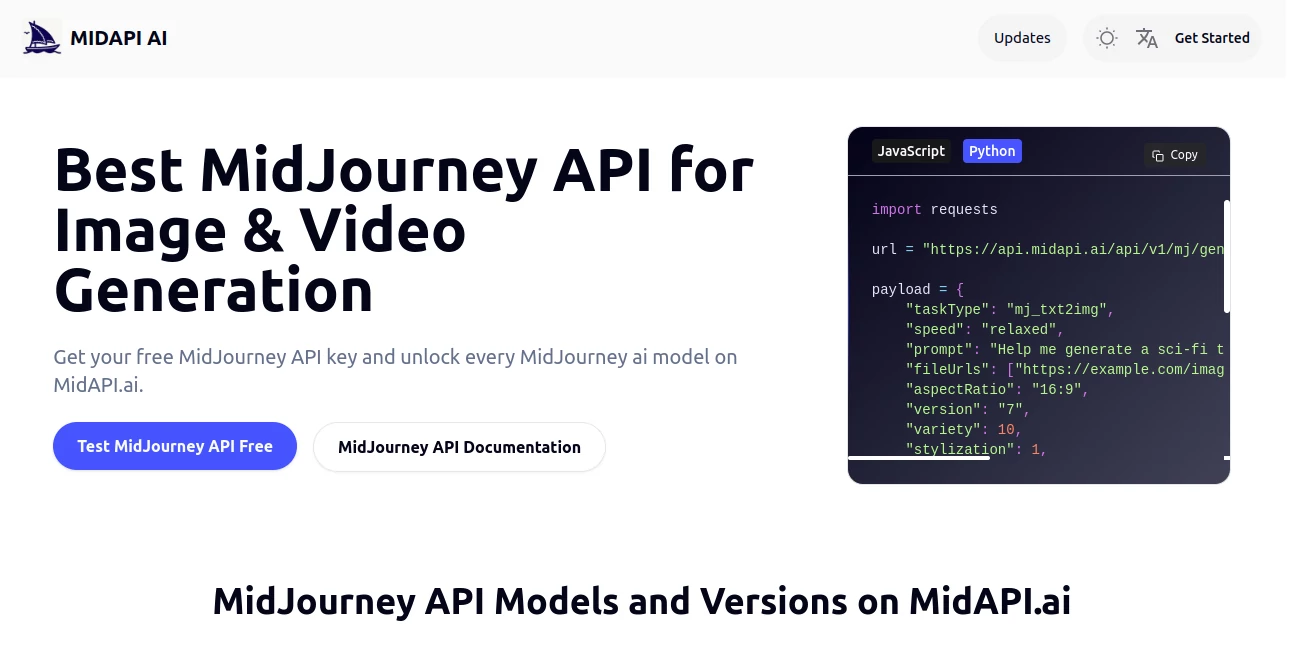Open the language translation icon in header
Image resolution: width=1292 pixels, height=666 pixels.
pyautogui.click(x=1146, y=38)
